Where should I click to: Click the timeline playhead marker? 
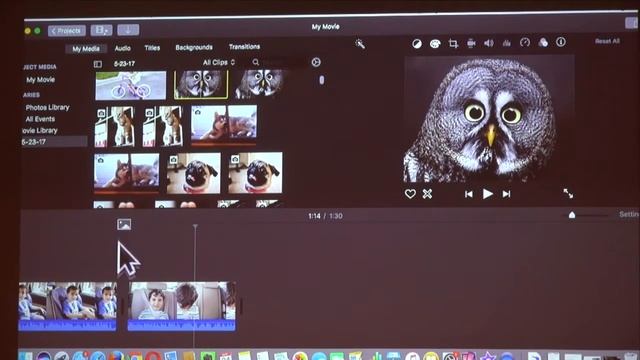click(195, 226)
